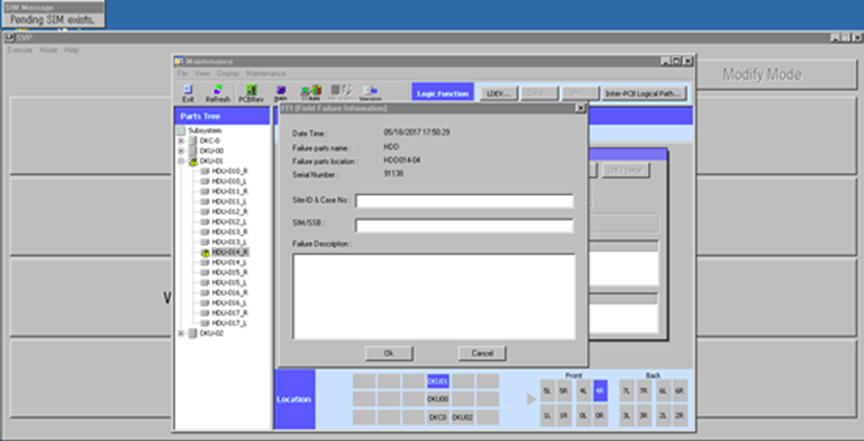
Task: Expand the DKU-02 tree node
Action: 181,334
